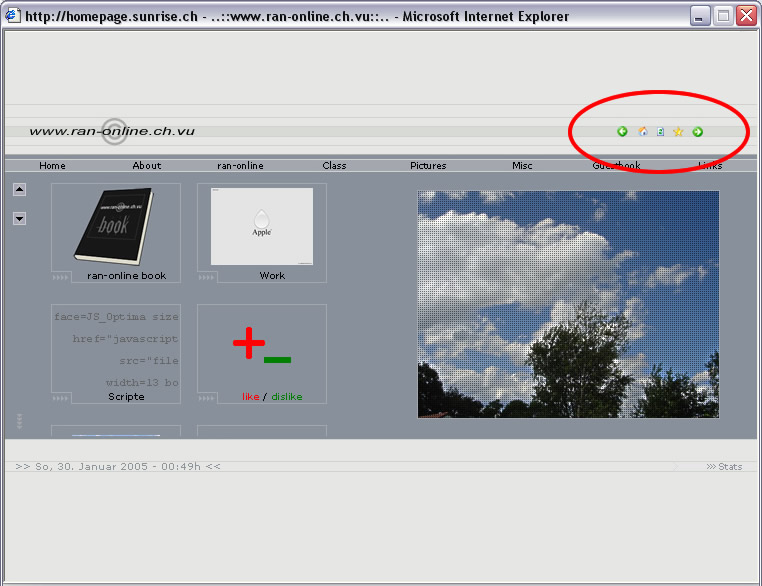Go to the Class navigation item
Image resolution: width=762 pixels, height=586 pixels.
pos(334,166)
